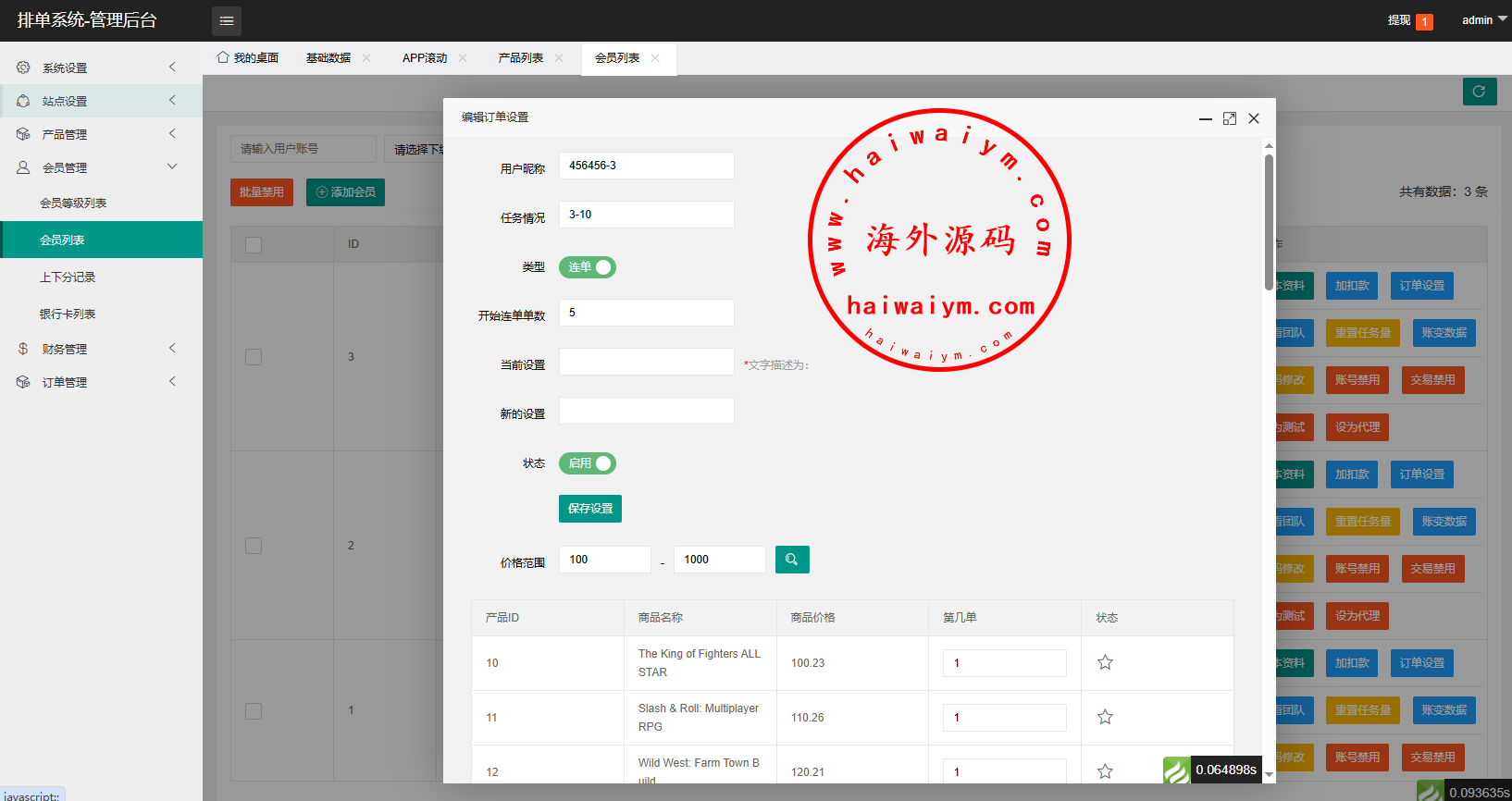1512x801 pixels.
Task: Click the green refresh icon button
Action: pos(1480,92)
